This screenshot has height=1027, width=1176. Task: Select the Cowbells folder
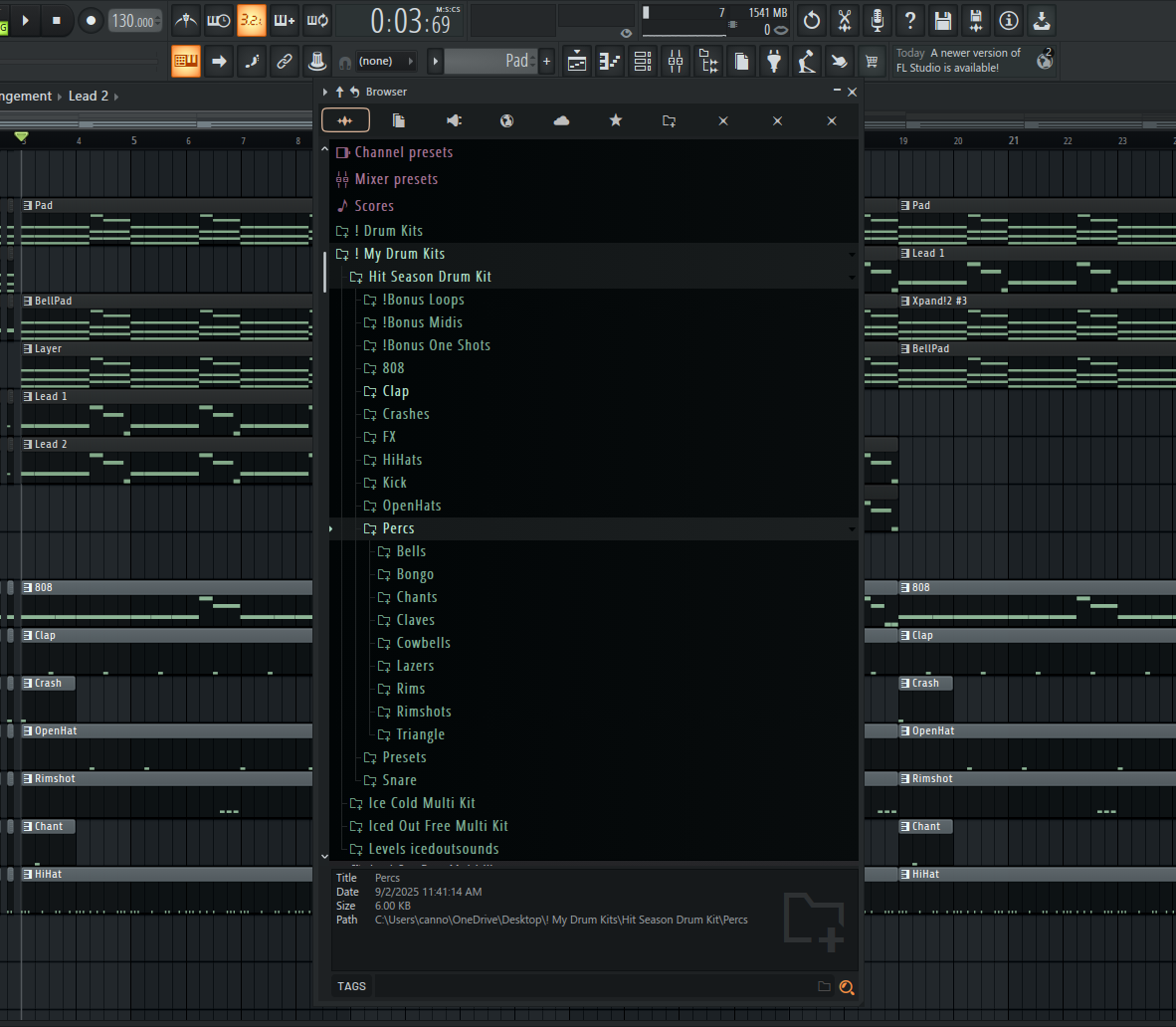[x=423, y=643]
